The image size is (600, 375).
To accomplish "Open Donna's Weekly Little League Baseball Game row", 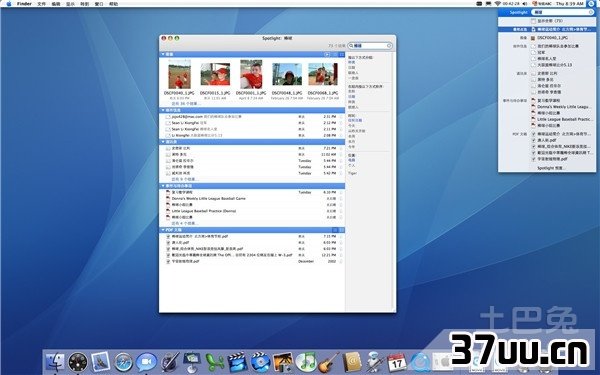I will (x=253, y=199).
